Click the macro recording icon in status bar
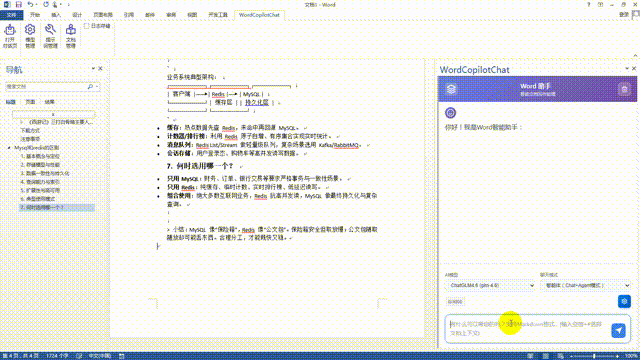This screenshot has height=360, width=640. tap(122, 356)
